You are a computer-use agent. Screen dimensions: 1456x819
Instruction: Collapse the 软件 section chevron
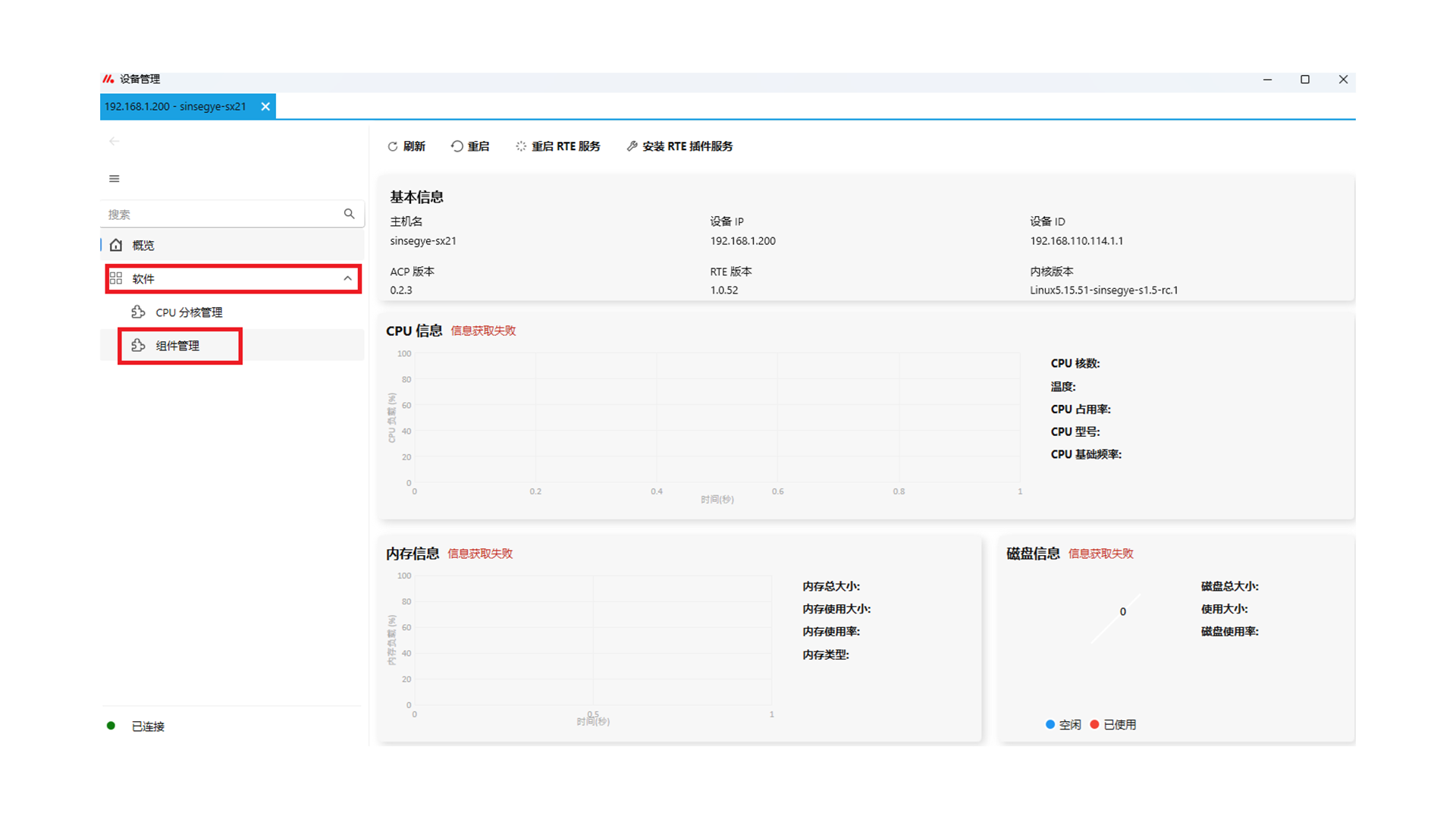(347, 278)
